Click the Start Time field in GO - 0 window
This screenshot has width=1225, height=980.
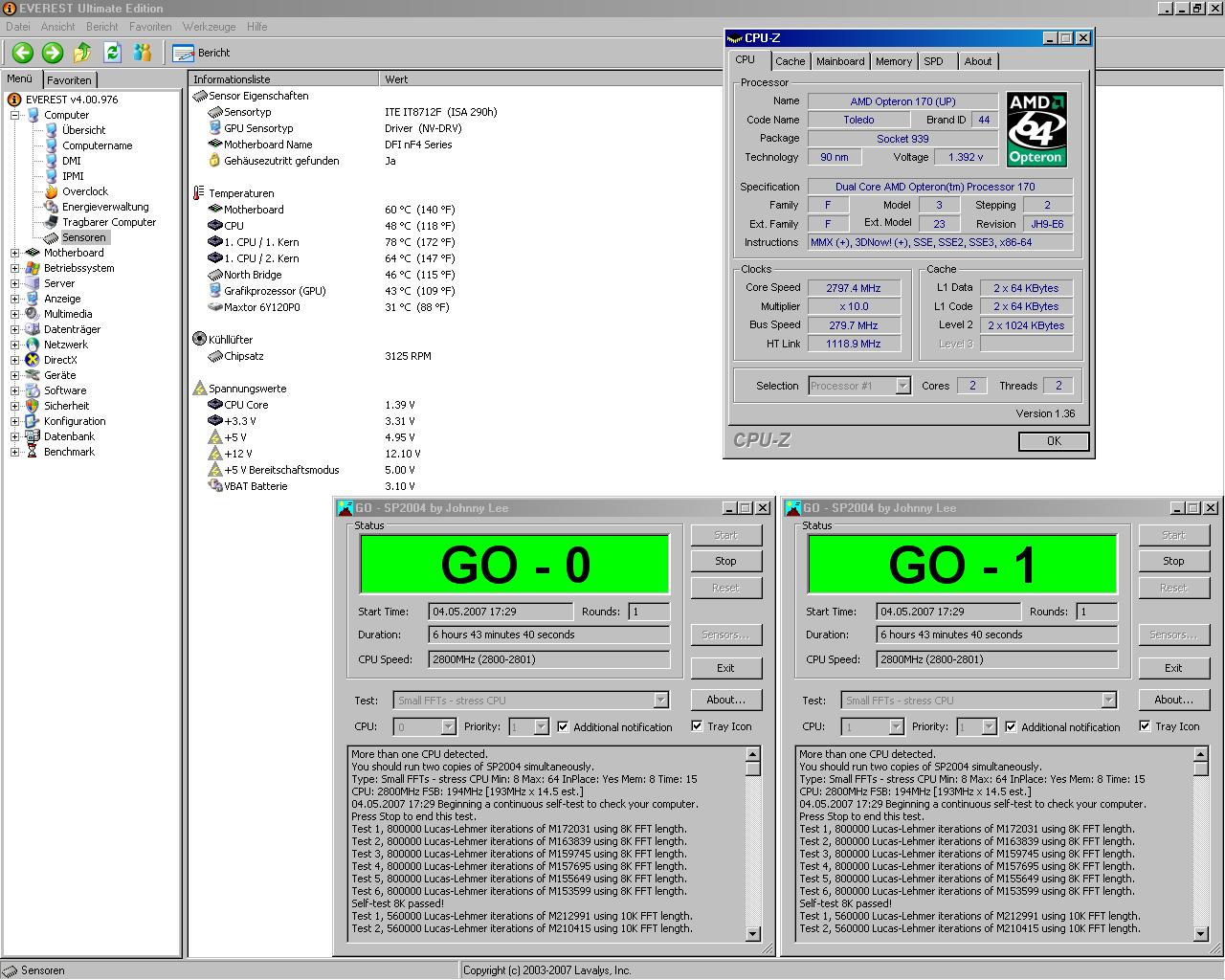point(501,612)
